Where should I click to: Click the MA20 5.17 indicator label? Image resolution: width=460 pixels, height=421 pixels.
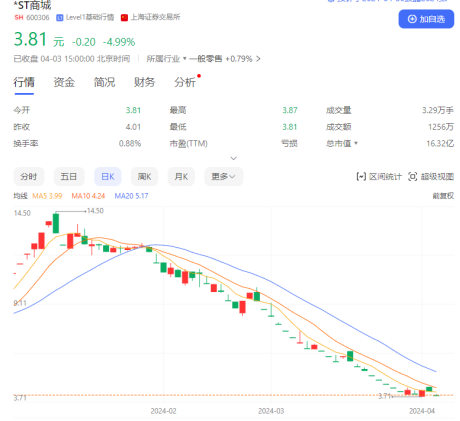coord(131,196)
